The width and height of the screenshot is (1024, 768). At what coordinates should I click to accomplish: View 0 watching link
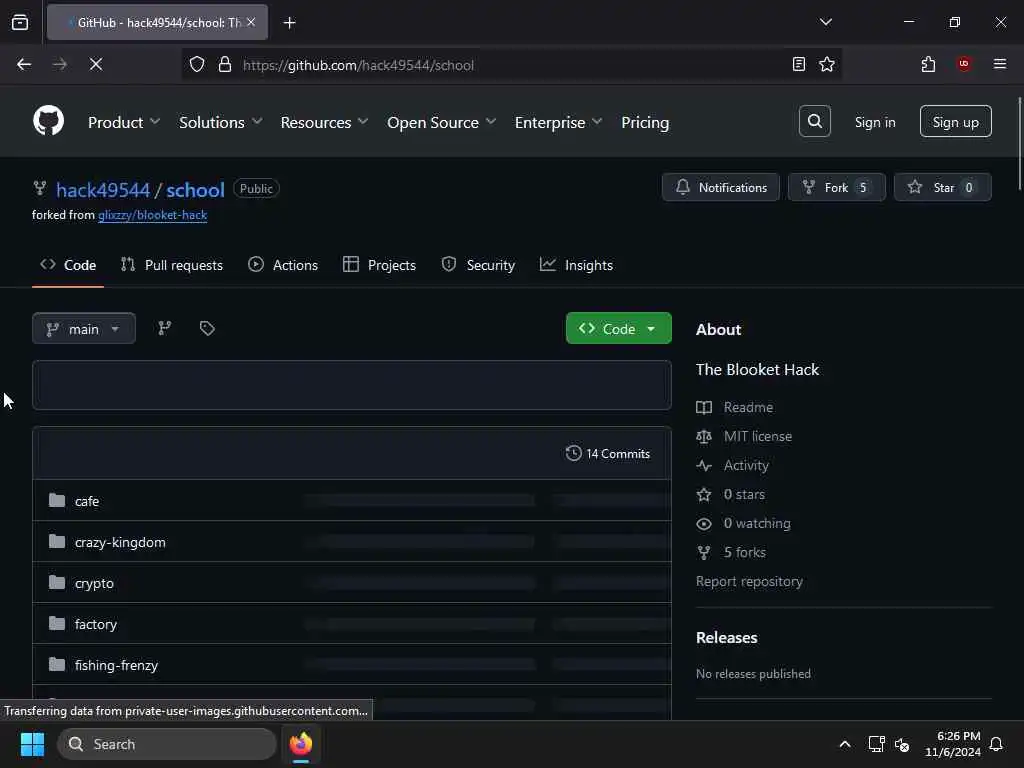point(757,523)
